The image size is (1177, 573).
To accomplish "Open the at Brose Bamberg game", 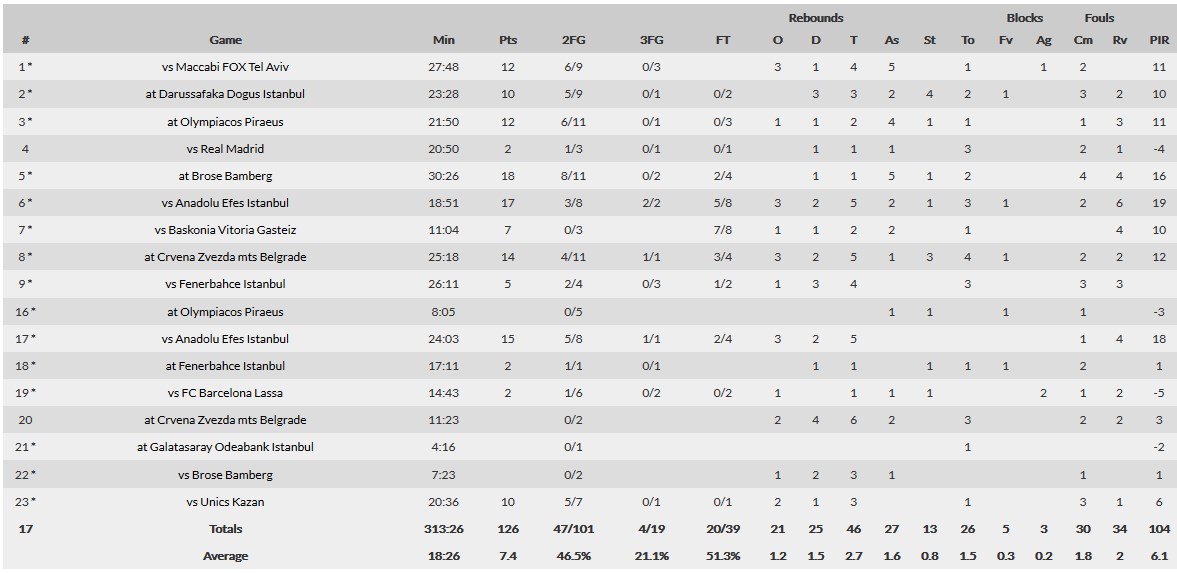I will pyautogui.click(x=225, y=176).
